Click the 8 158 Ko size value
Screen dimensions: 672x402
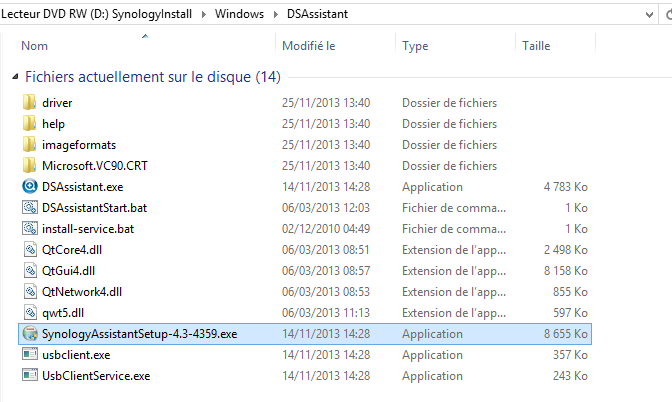[x=565, y=271]
